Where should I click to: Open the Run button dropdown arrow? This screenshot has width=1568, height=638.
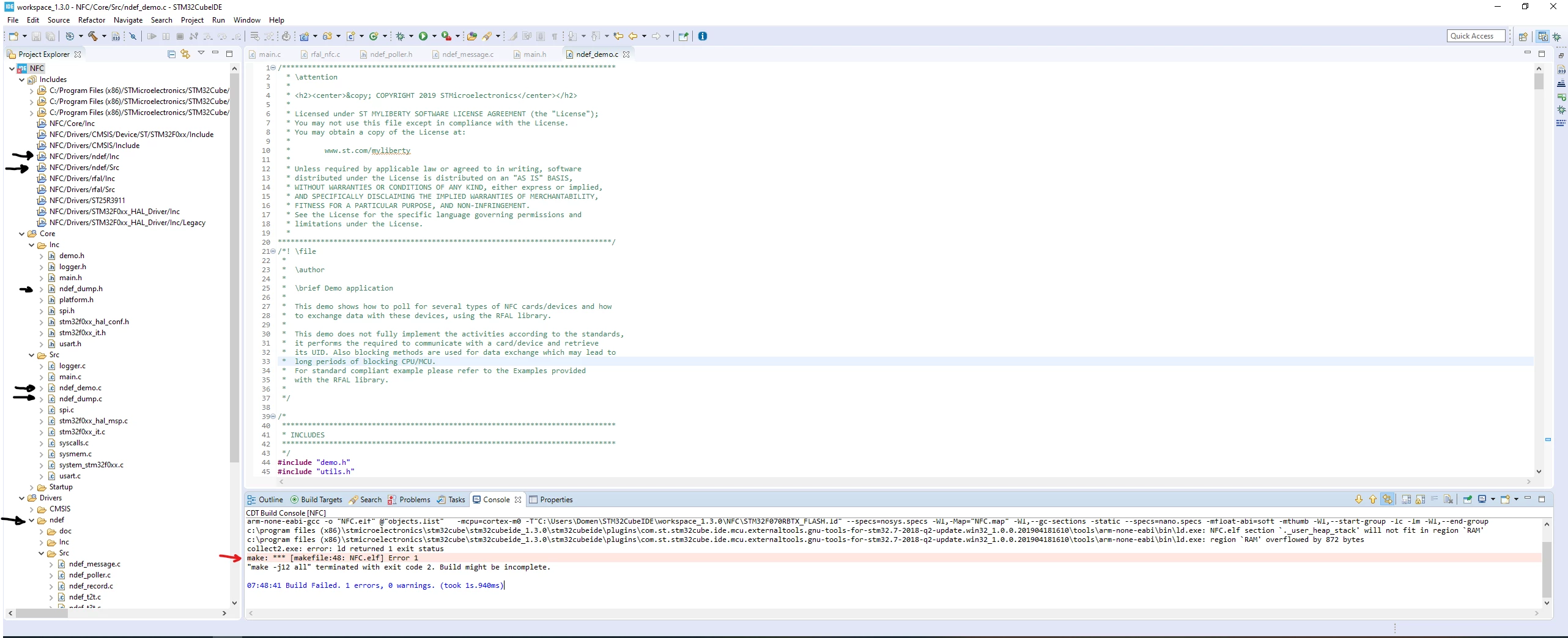tap(434, 36)
